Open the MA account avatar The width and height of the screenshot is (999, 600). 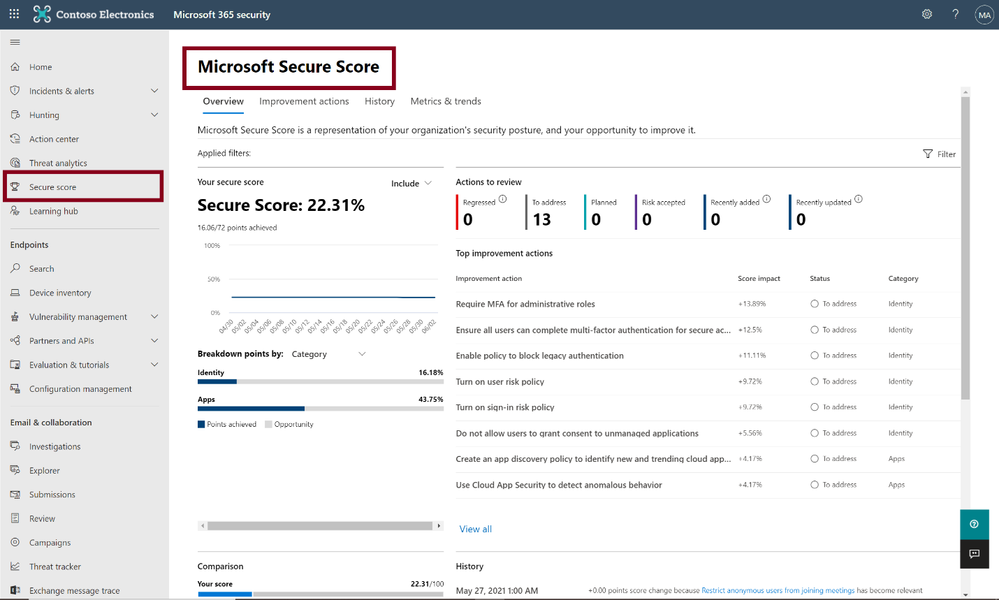984,15
